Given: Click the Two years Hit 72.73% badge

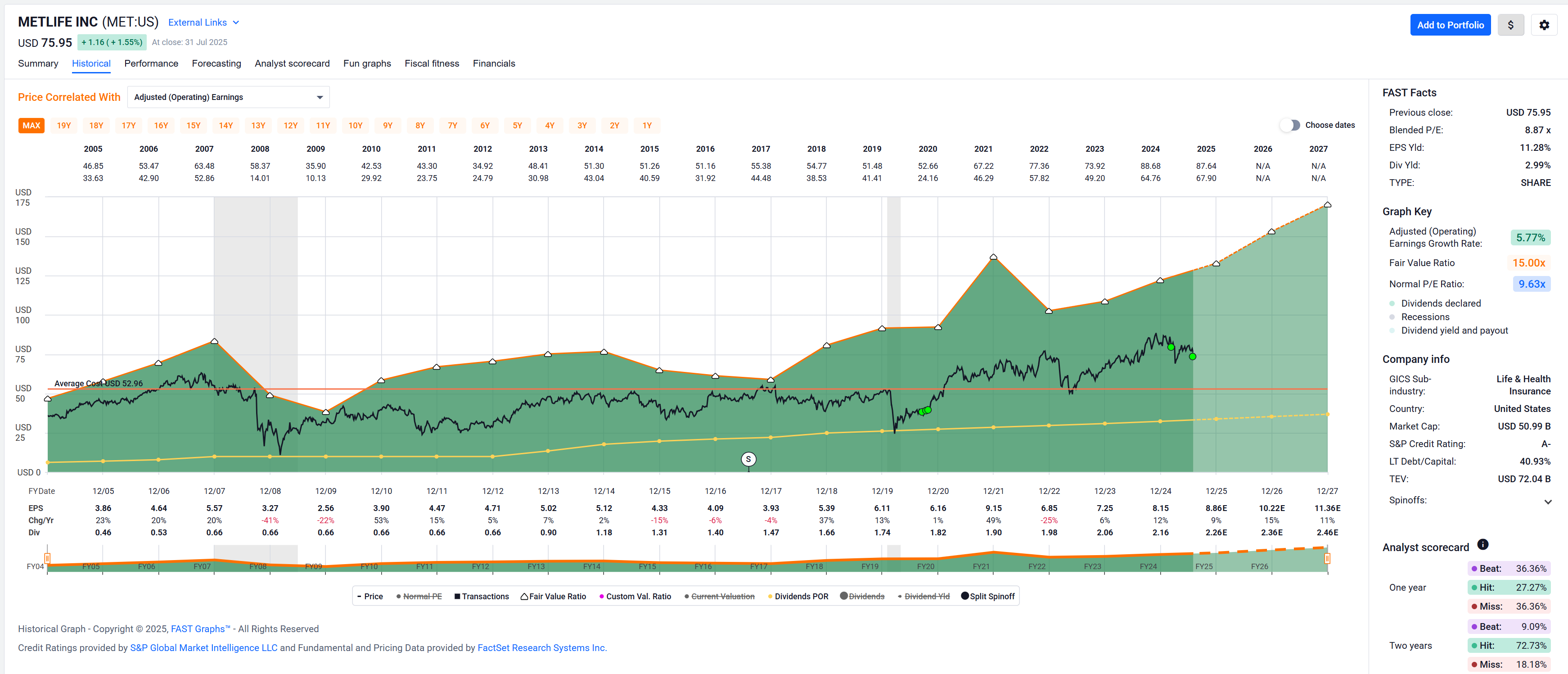Looking at the screenshot, I should [1508, 645].
